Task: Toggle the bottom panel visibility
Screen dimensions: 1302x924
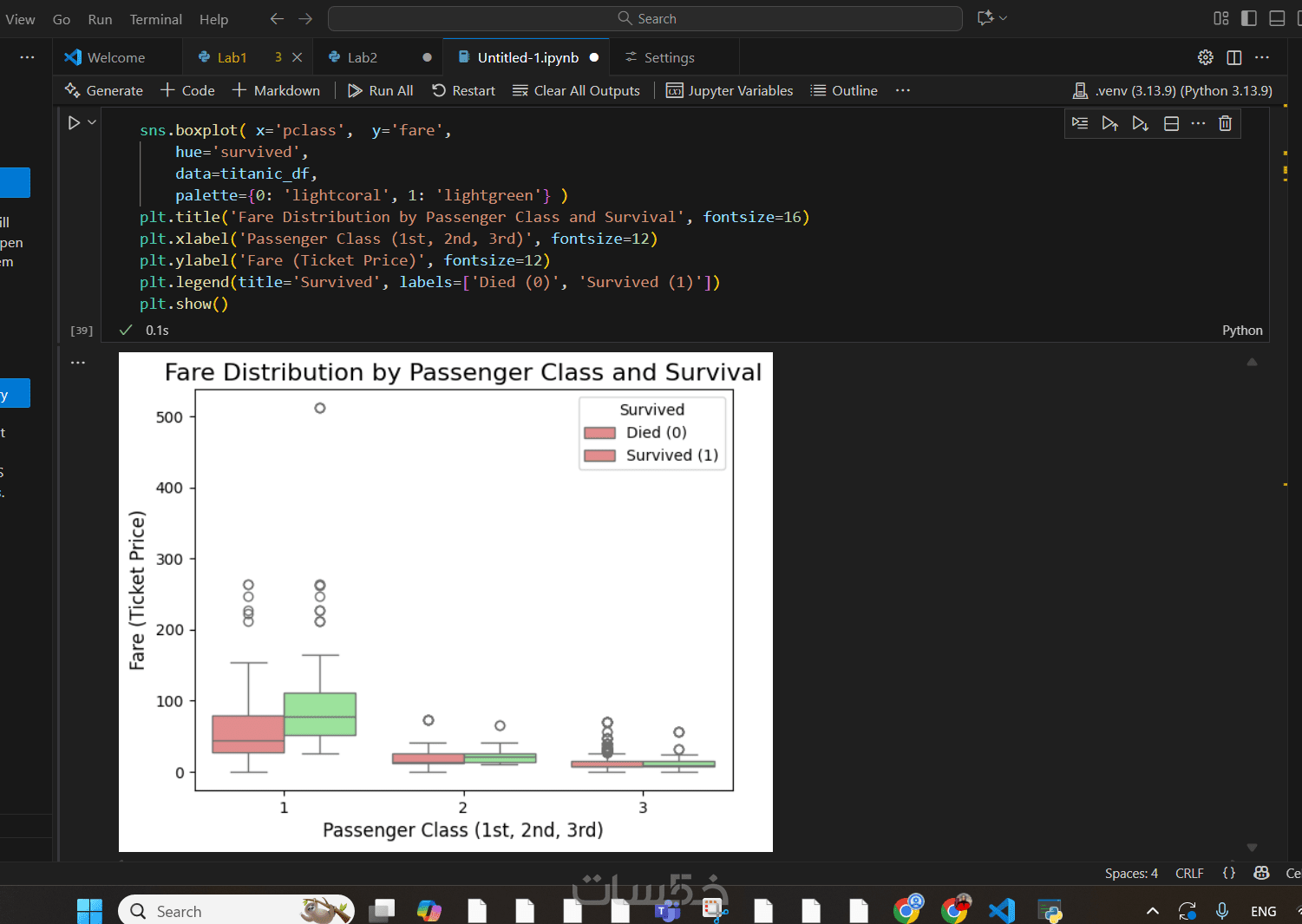Action: click(1277, 18)
